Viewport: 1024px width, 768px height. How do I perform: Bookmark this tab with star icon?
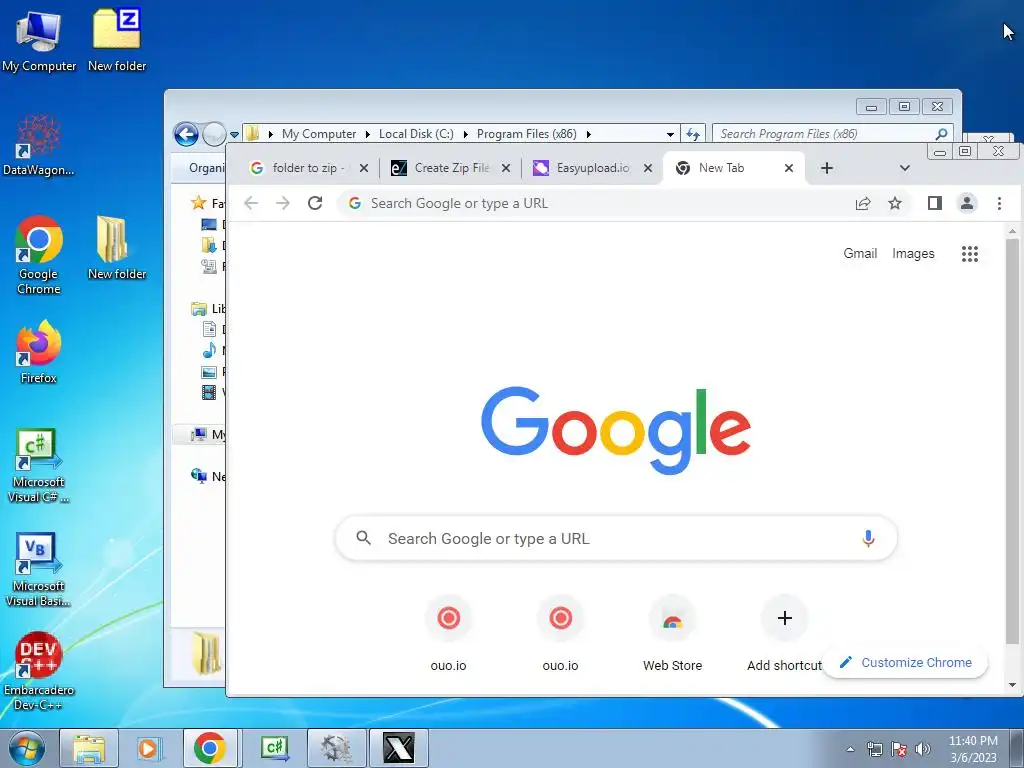(x=895, y=203)
